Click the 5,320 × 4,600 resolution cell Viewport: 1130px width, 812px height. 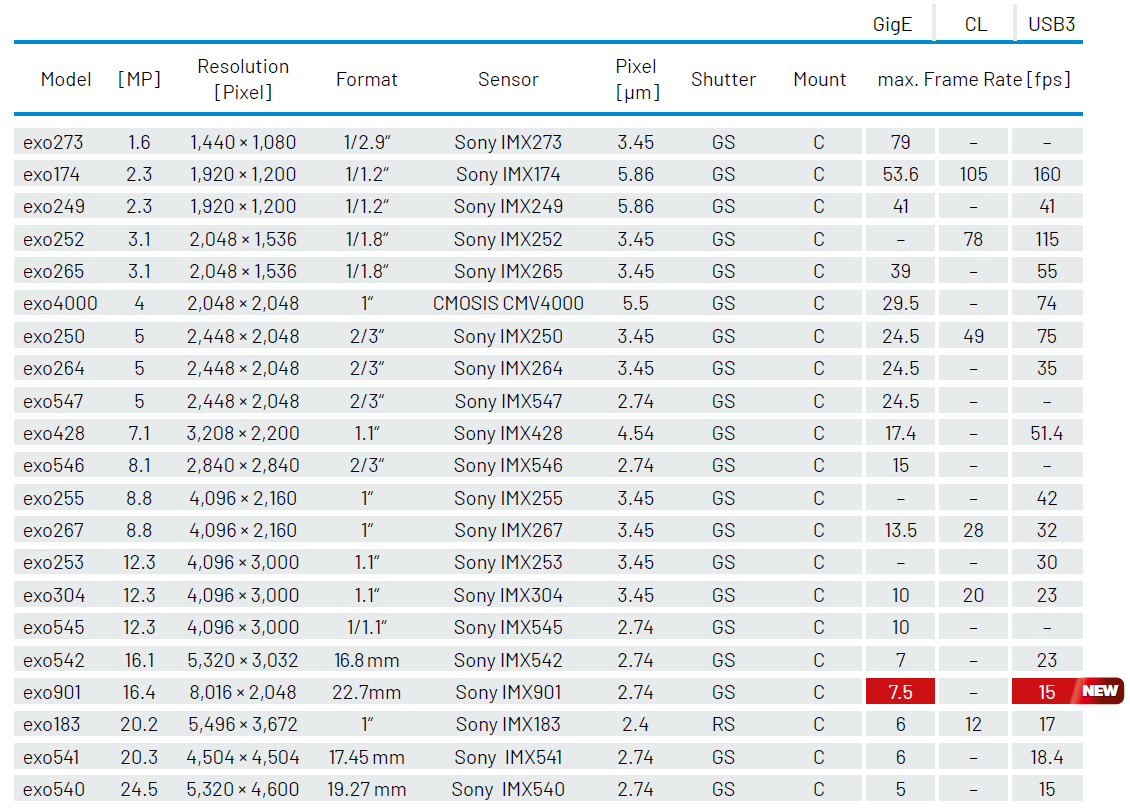click(243, 790)
